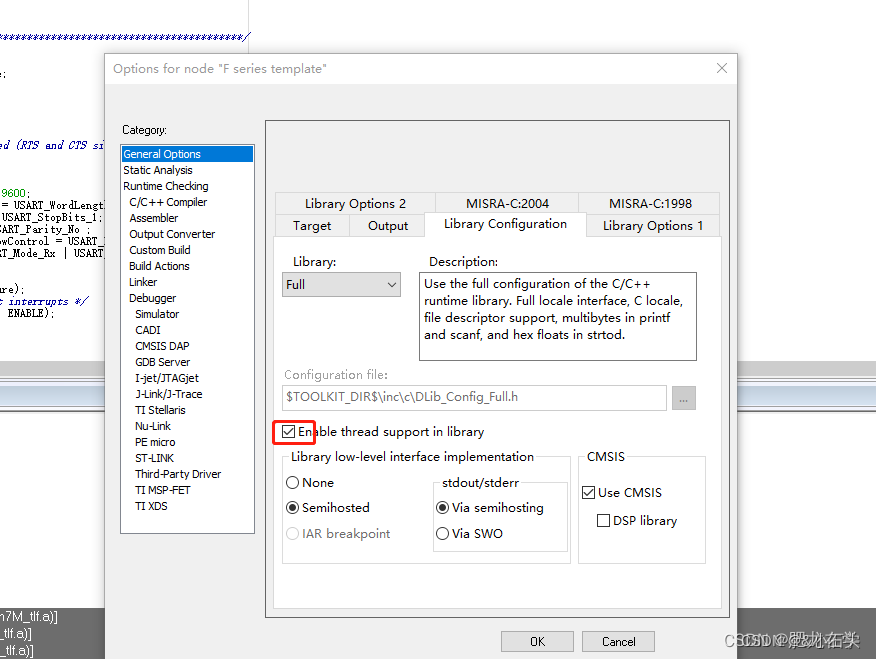Select Assembler in the category list
Screen dimensions: 876x659
154,218
